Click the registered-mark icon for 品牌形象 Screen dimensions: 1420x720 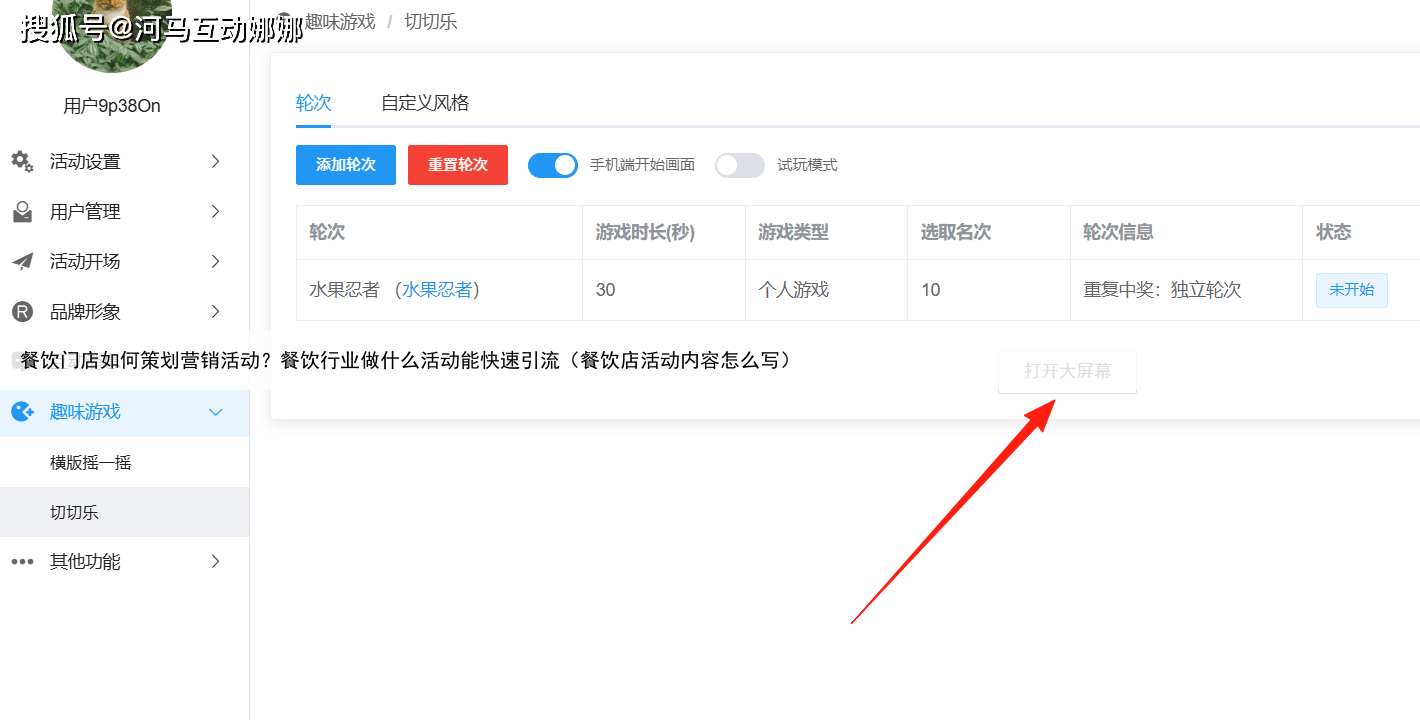coord(22,311)
